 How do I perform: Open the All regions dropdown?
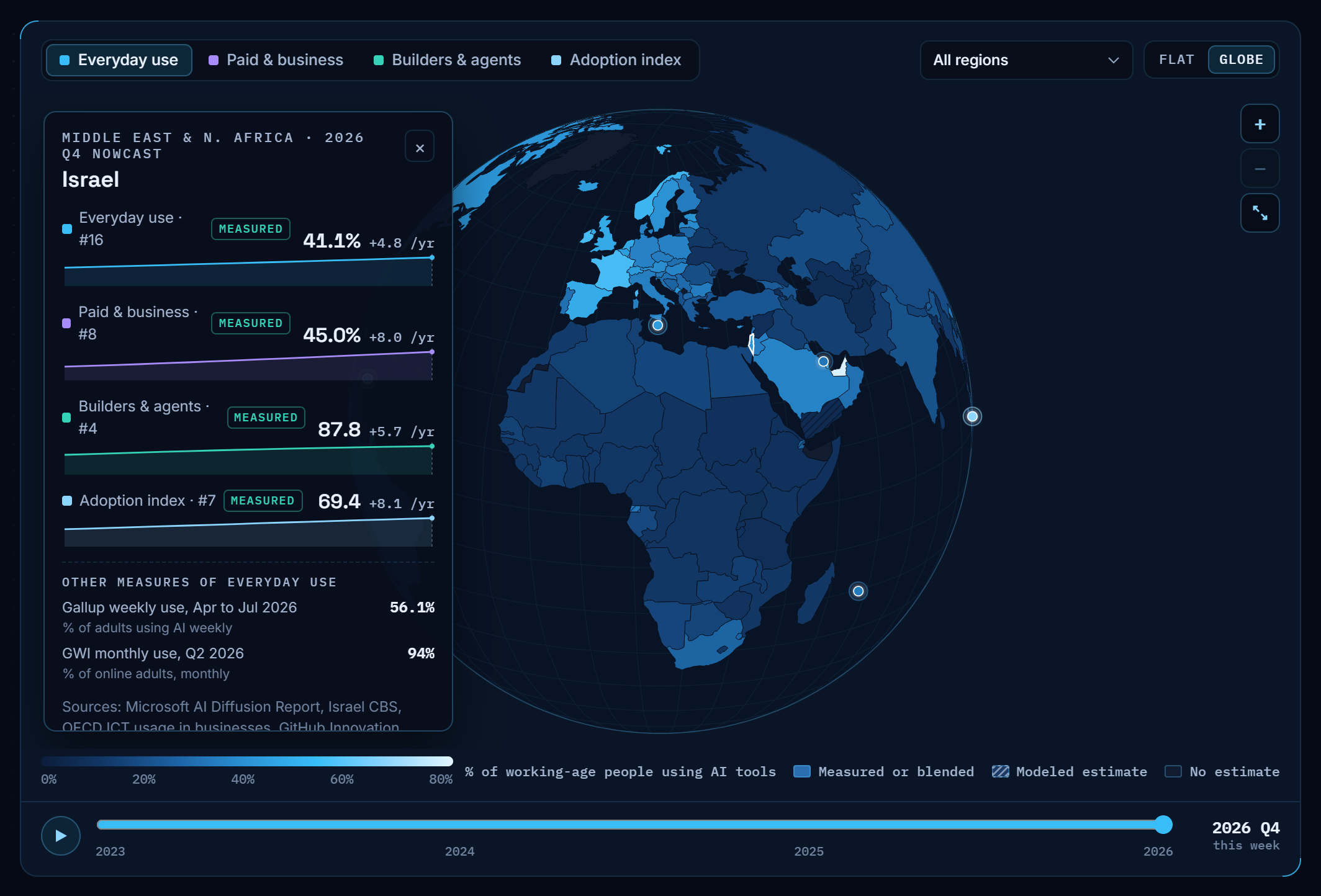pos(1026,60)
